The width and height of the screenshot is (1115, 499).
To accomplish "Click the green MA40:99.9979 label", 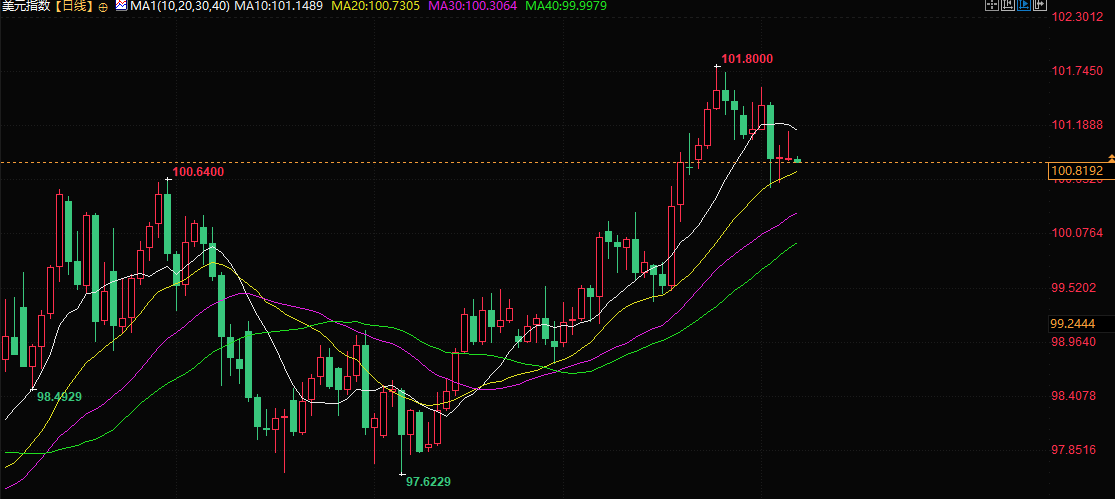I will pos(567,6).
